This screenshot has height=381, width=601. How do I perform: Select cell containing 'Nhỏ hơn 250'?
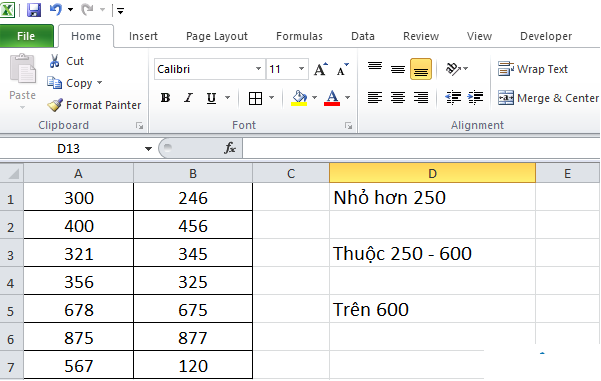432,198
